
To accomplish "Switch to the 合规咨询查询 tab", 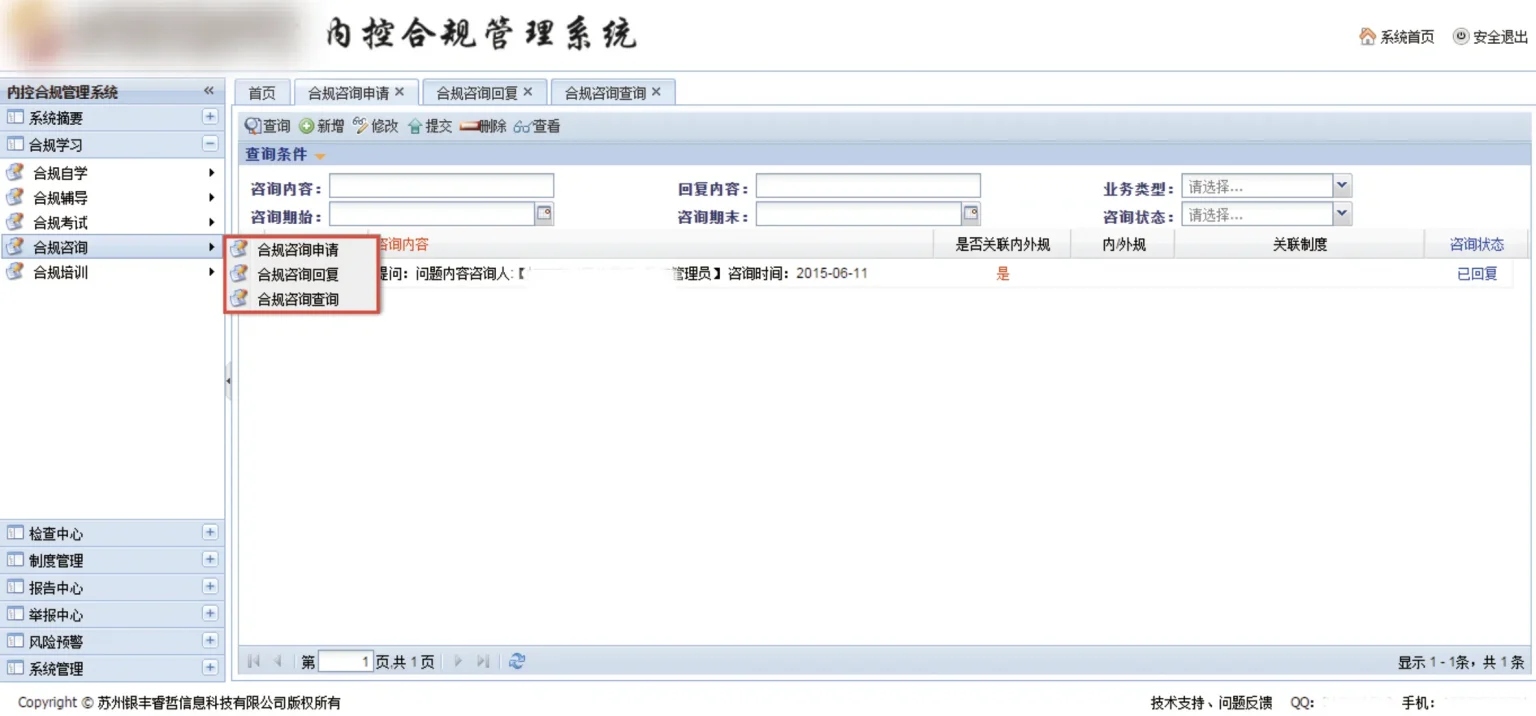I will pyautogui.click(x=605, y=93).
